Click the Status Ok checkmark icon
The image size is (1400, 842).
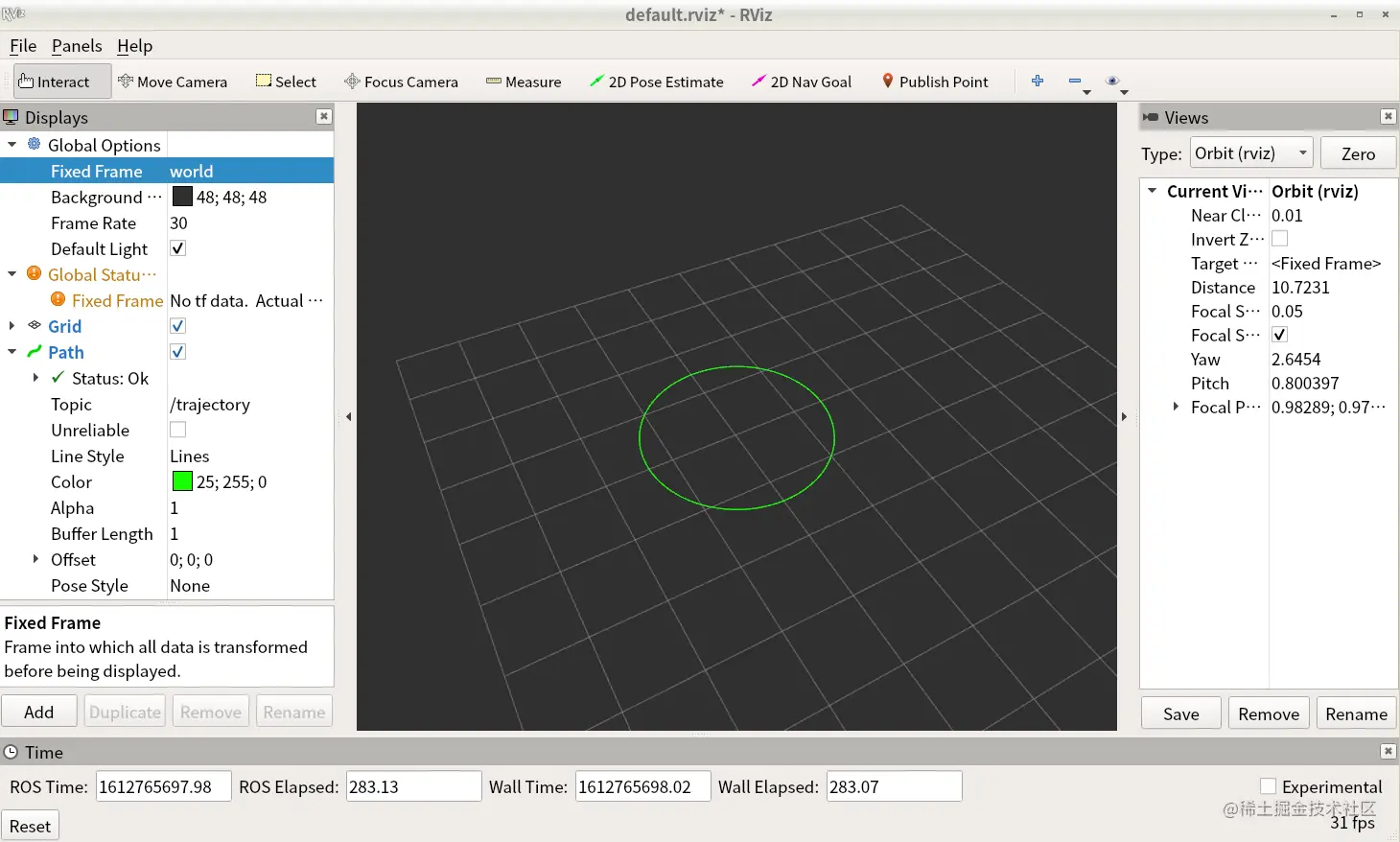tap(58, 377)
